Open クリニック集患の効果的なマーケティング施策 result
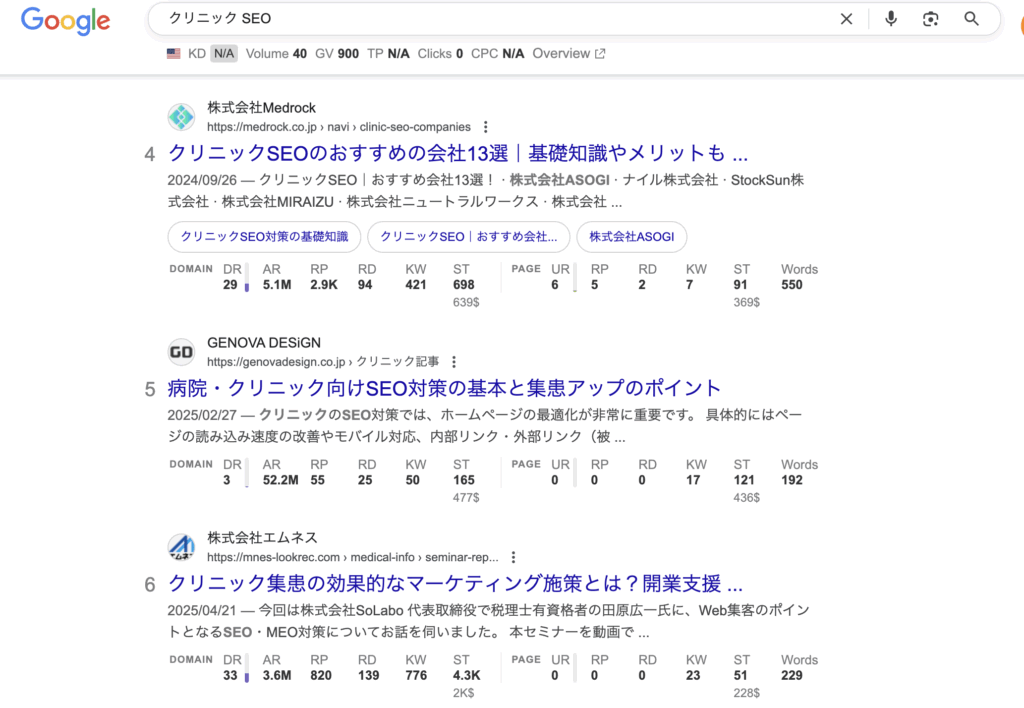Image resolution: width=1024 pixels, height=708 pixels. pos(455,583)
